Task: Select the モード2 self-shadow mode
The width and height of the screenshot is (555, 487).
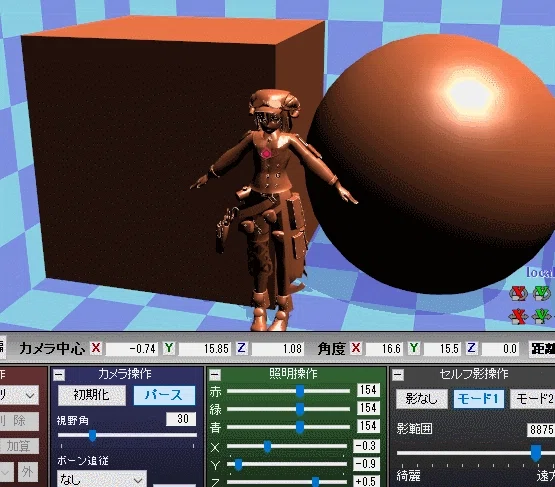Action: point(533,399)
